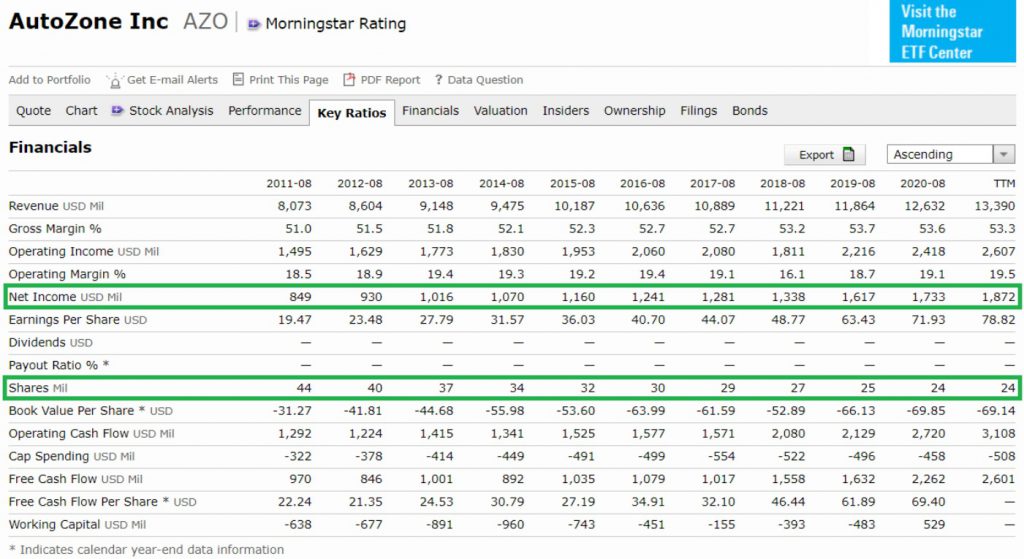Switch to the Ownership tab

click(634, 110)
